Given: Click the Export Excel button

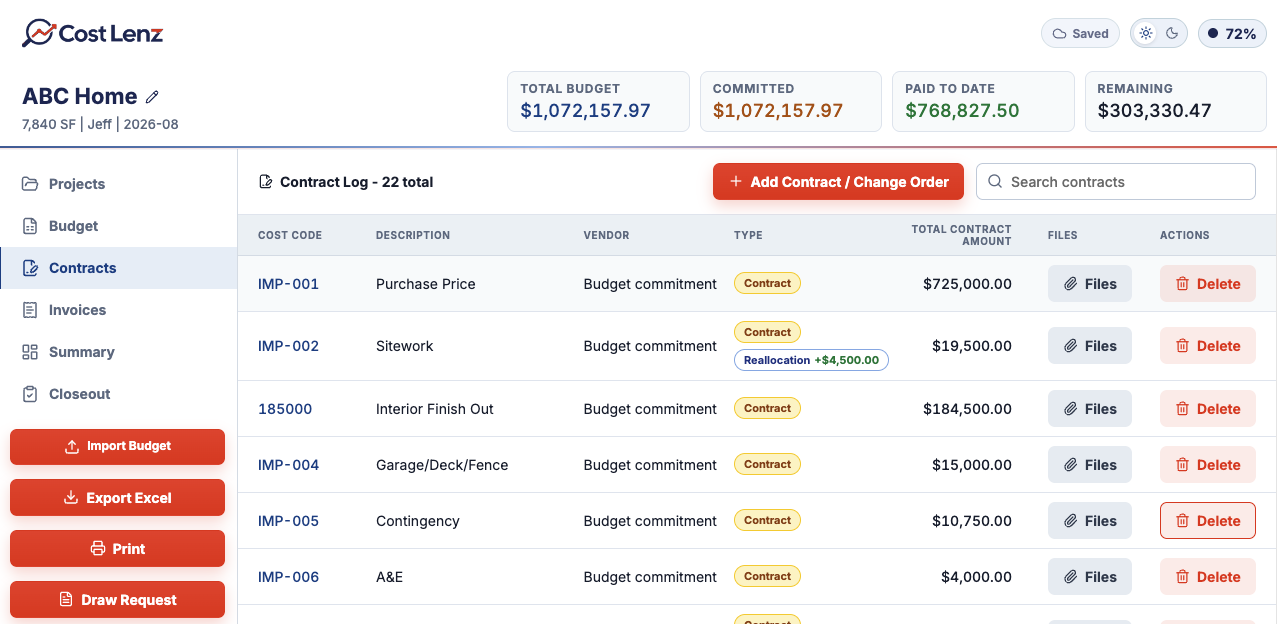Looking at the screenshot, I should click(117, 498).
